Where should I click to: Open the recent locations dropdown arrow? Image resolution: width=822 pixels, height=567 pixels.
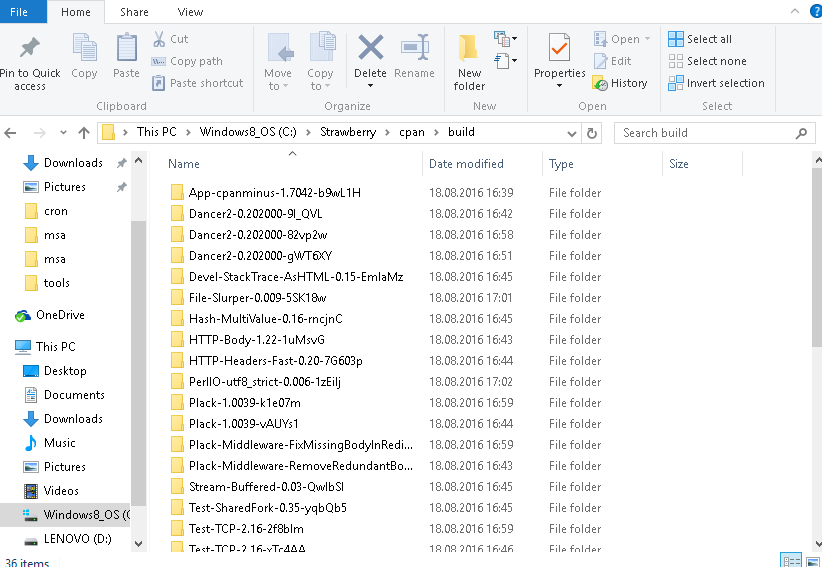tap(63, 133)
